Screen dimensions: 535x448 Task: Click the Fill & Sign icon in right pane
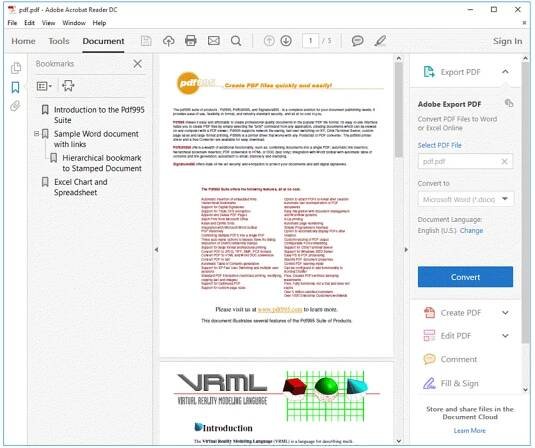tap(429, 383)
